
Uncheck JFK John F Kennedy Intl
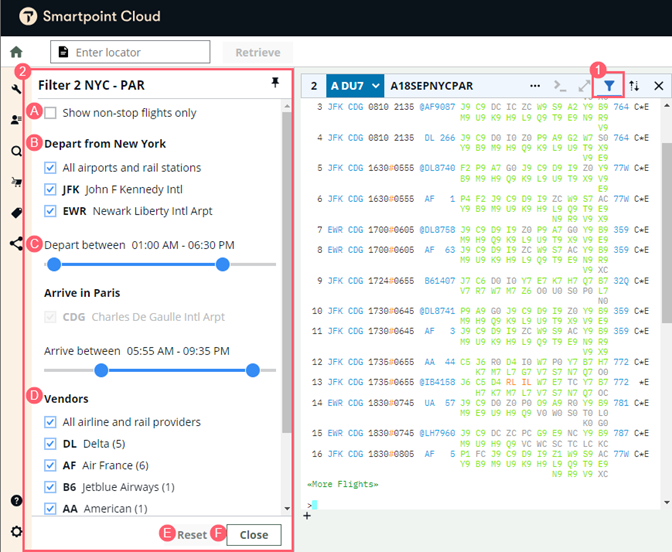[50, 189]
